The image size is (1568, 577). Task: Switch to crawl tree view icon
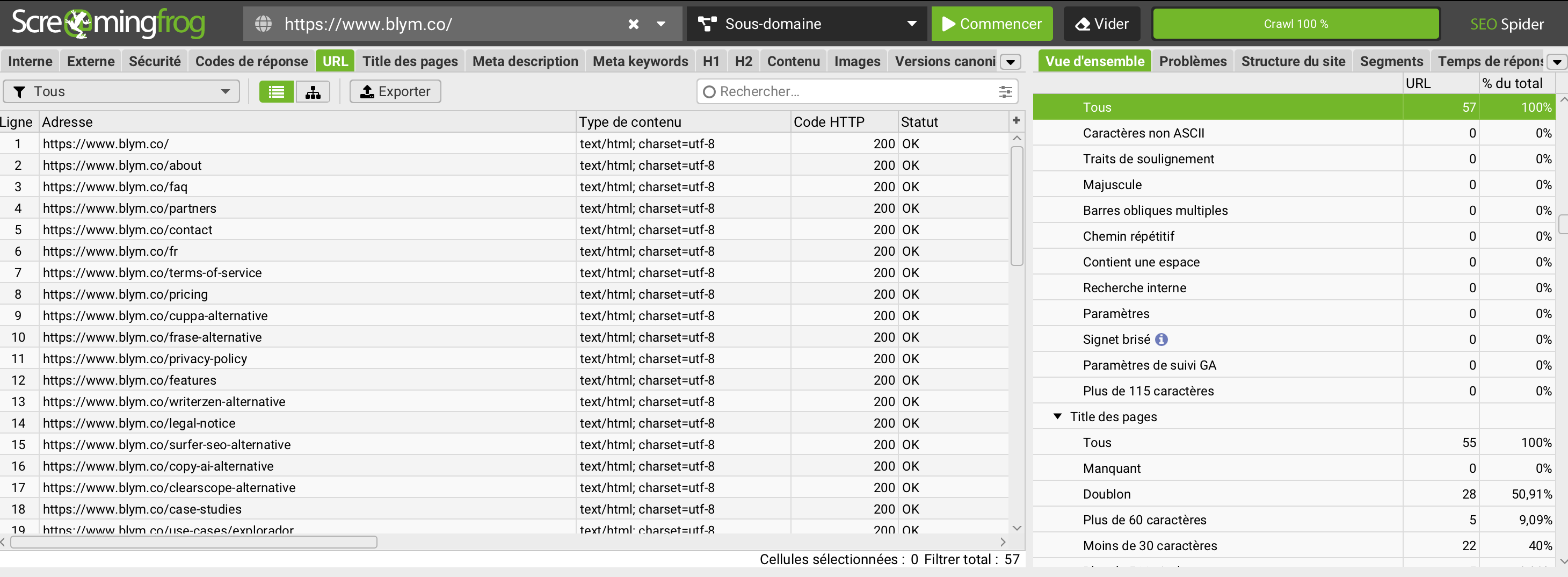click(x=313, y=91)
